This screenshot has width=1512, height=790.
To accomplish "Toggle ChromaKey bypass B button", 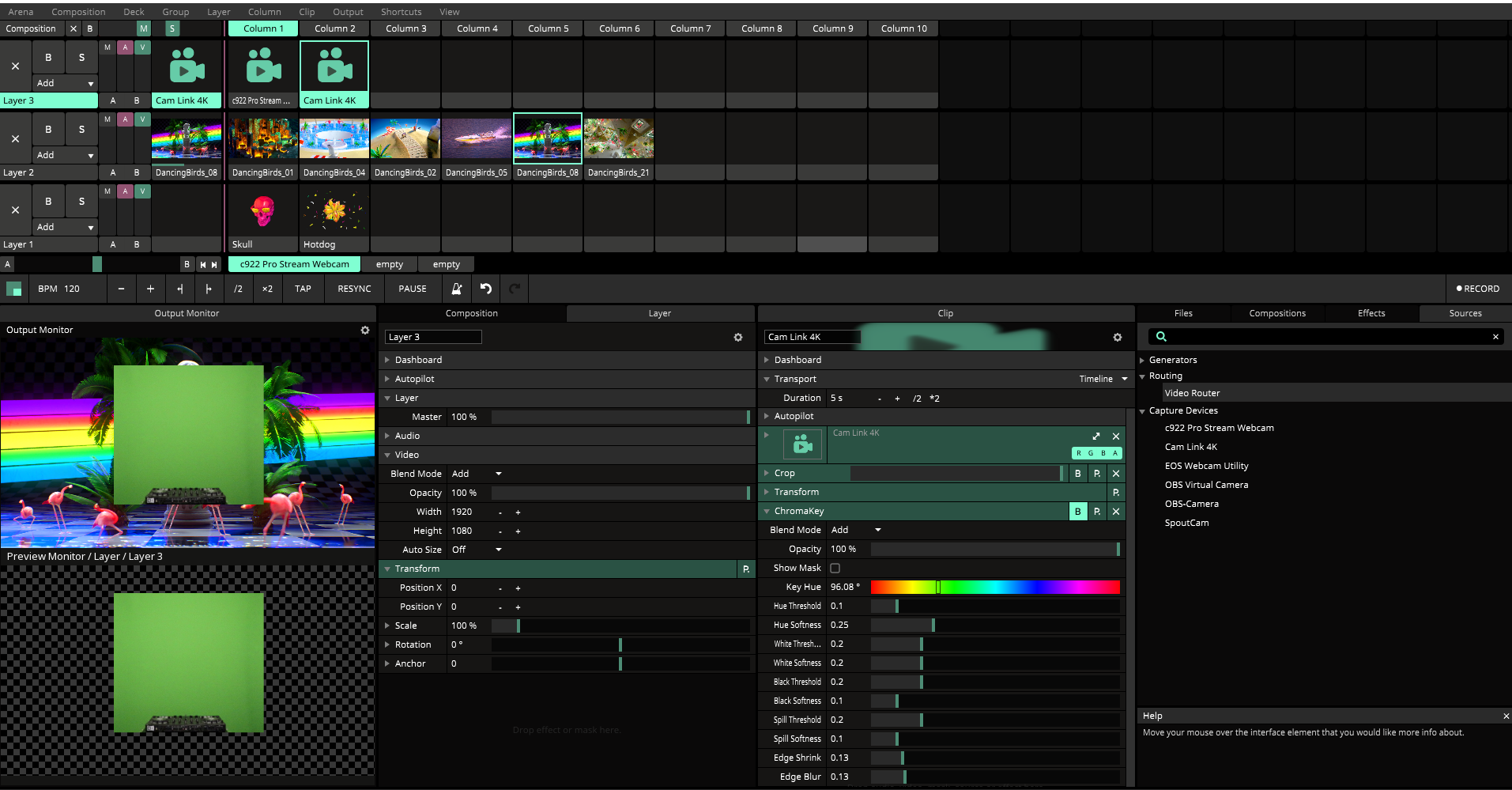I will click(1077, 512).
